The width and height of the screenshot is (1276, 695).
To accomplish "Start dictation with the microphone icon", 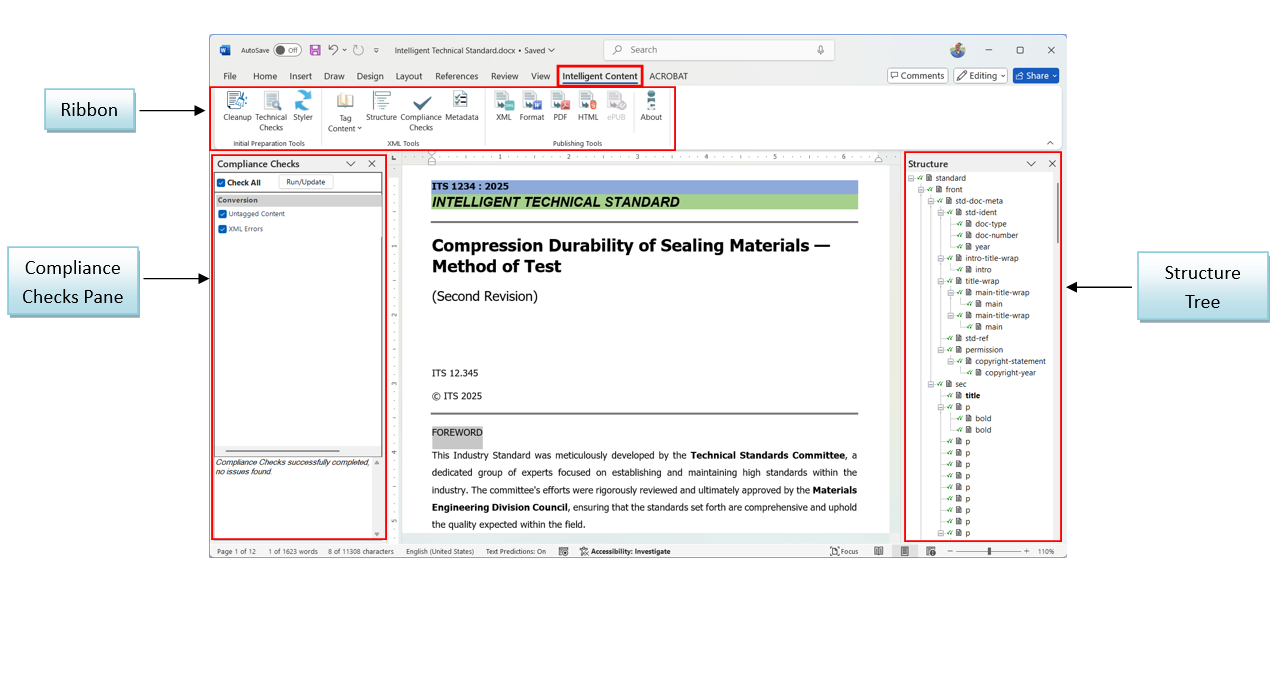I will pyautogui.click(x=821, y=50).
